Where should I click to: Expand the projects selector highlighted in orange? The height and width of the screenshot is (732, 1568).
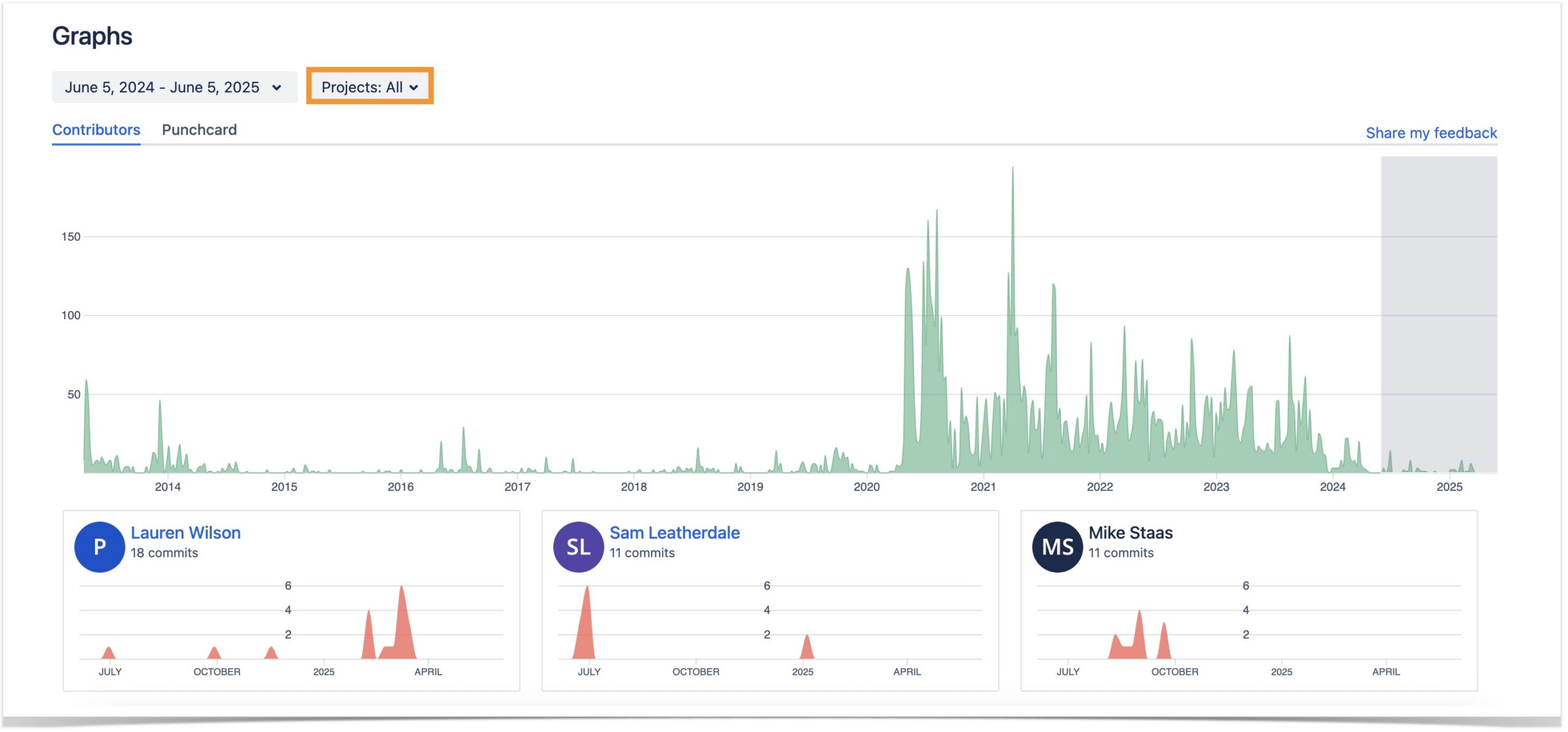point(370,86)
